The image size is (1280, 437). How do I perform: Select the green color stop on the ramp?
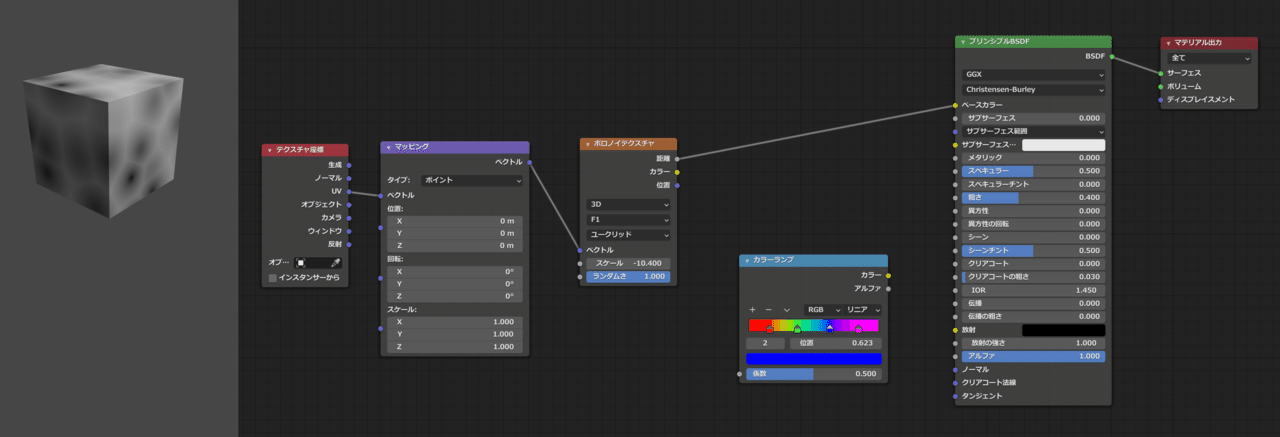click(797, 328)
